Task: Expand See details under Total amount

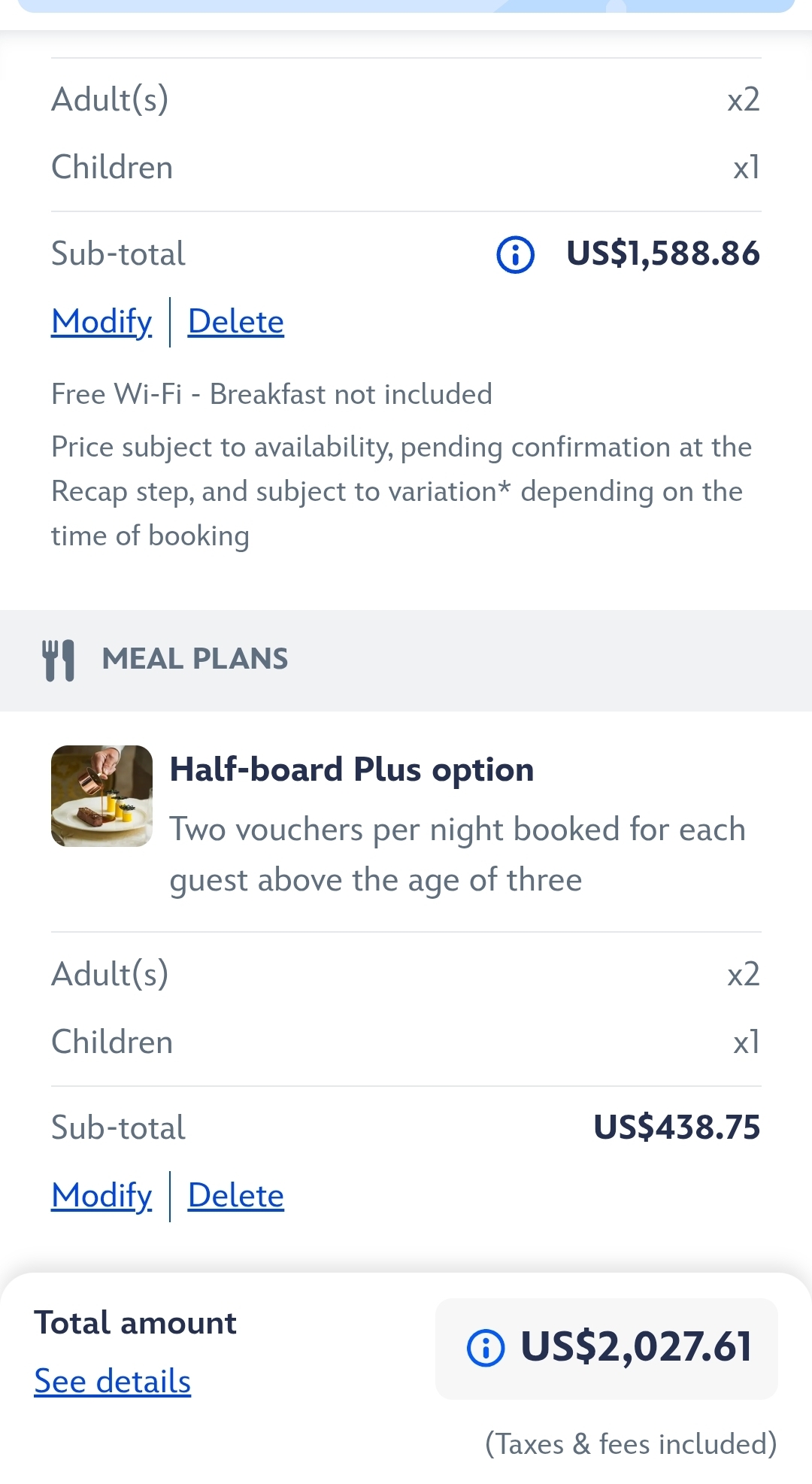Action: pos(113,1382)
